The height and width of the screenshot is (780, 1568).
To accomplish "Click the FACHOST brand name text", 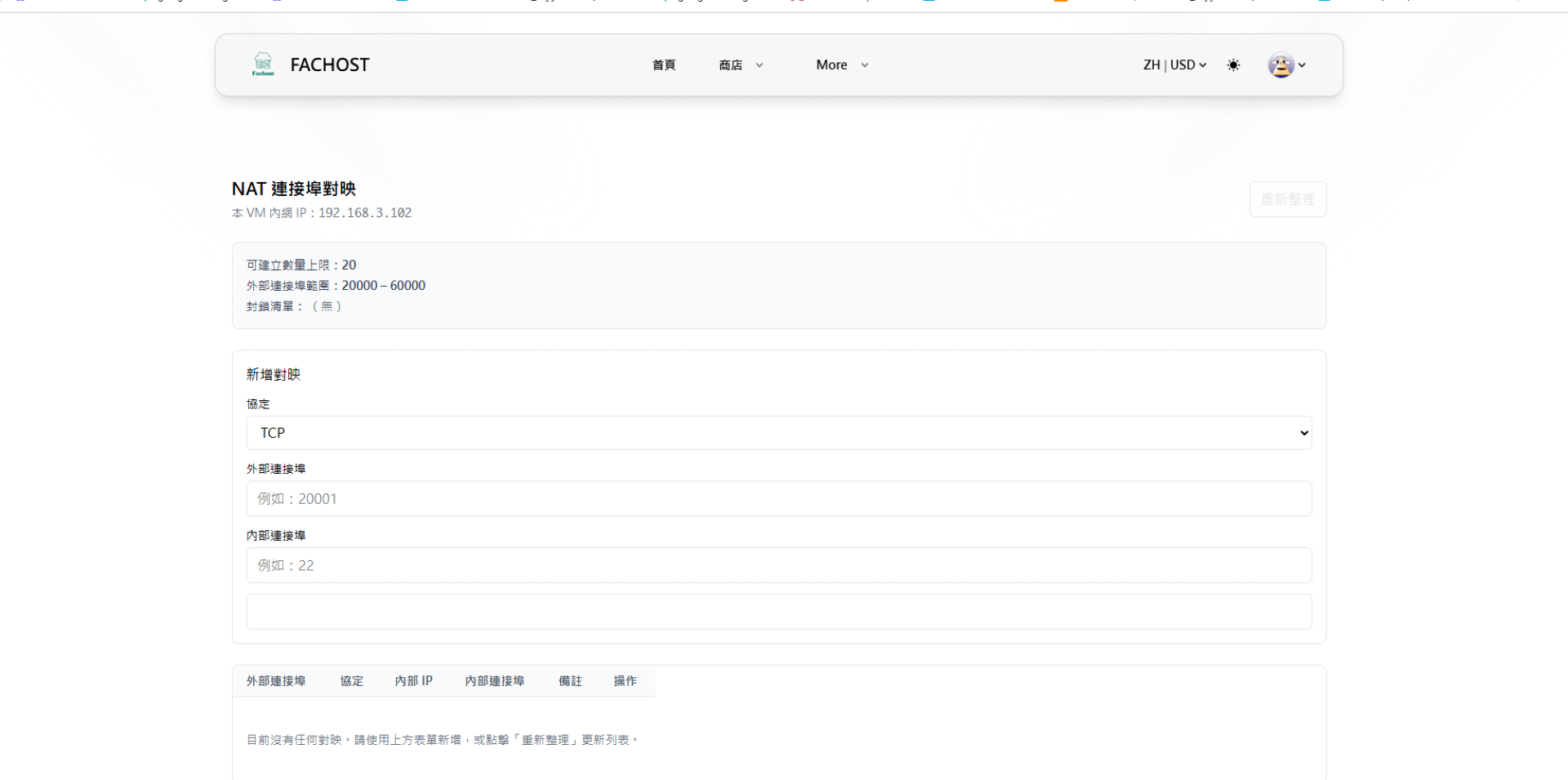I will [330, 65].
